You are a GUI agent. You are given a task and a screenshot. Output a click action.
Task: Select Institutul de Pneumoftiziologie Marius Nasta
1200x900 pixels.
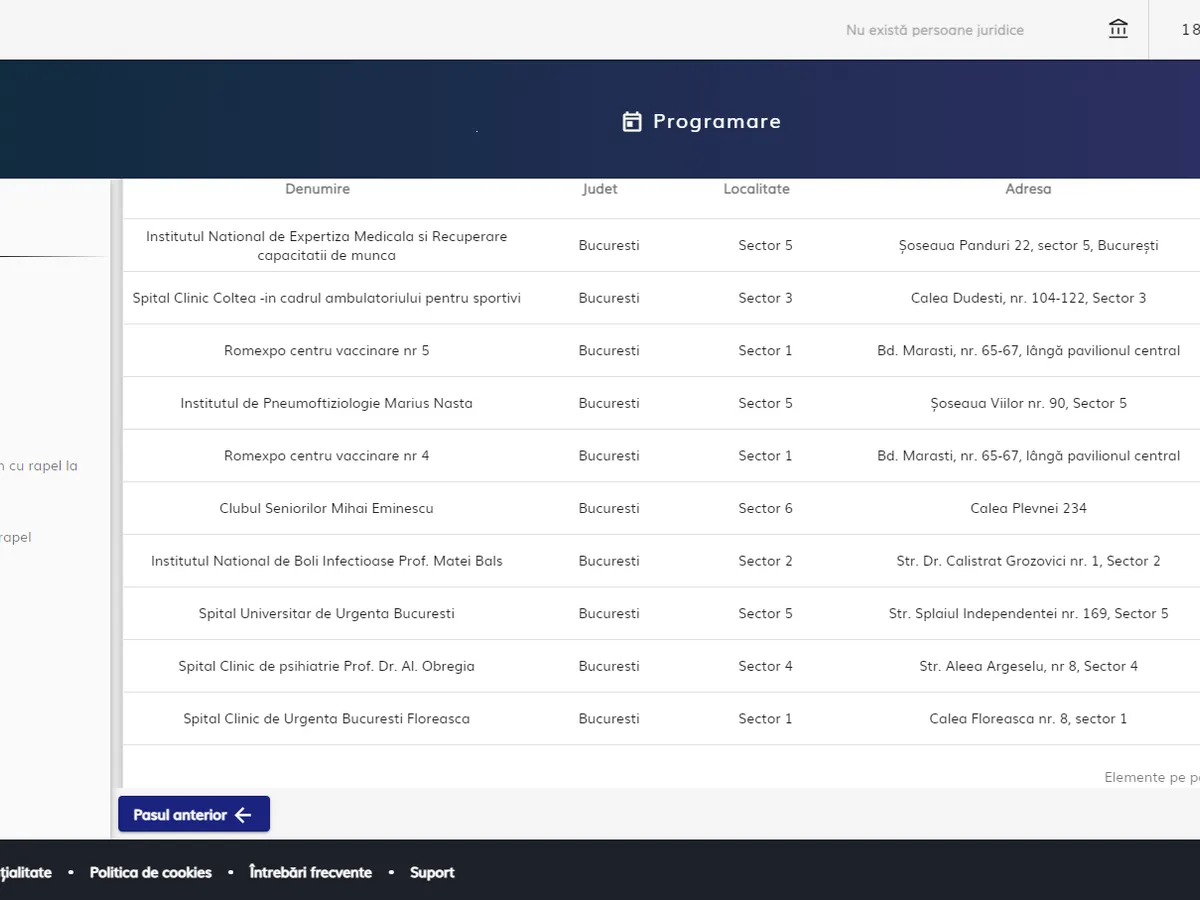click(327, 403)
